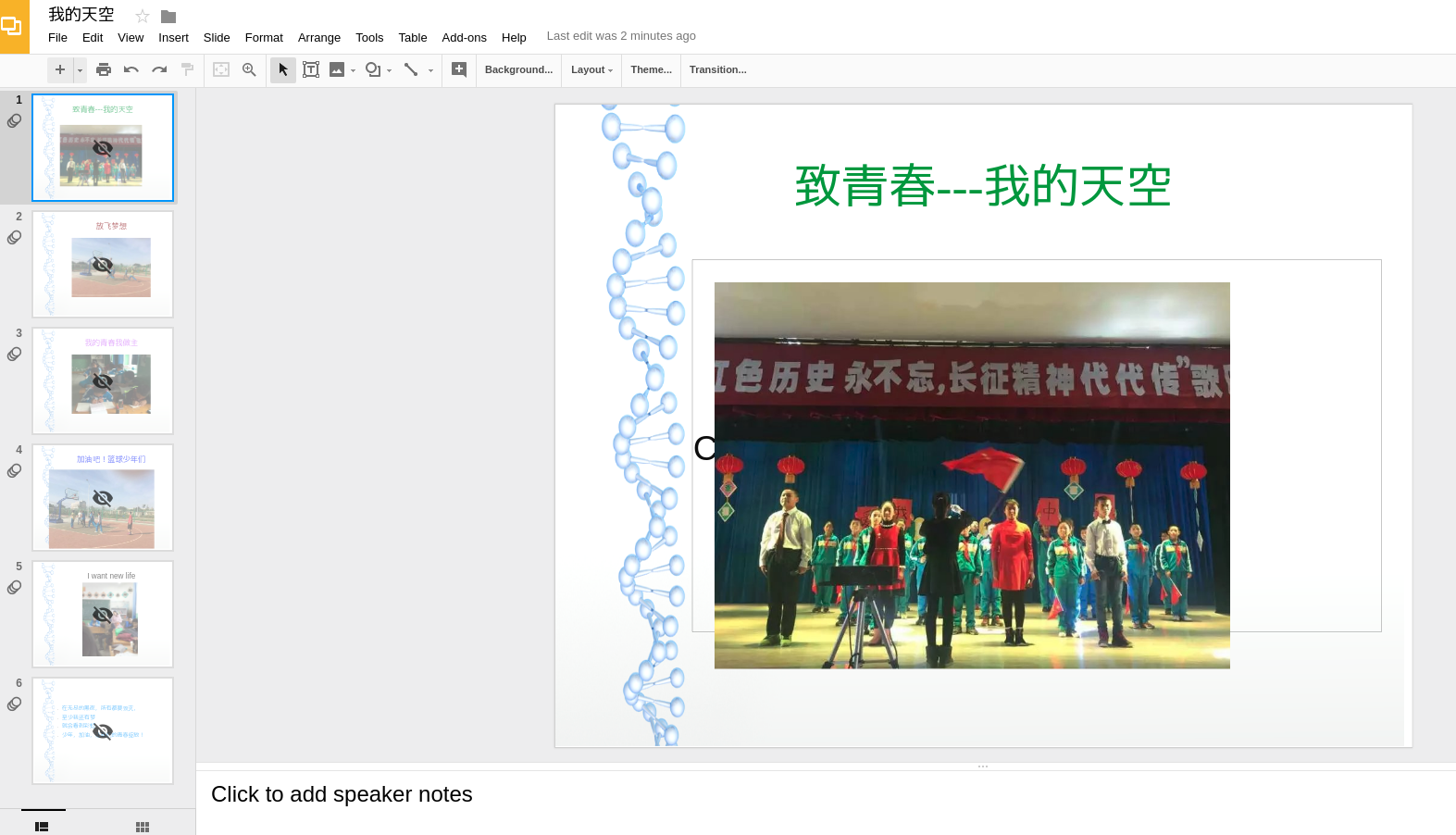1456x835 pixels.
Task: Zoom to fit the slide
Action: tap(221, 69)
